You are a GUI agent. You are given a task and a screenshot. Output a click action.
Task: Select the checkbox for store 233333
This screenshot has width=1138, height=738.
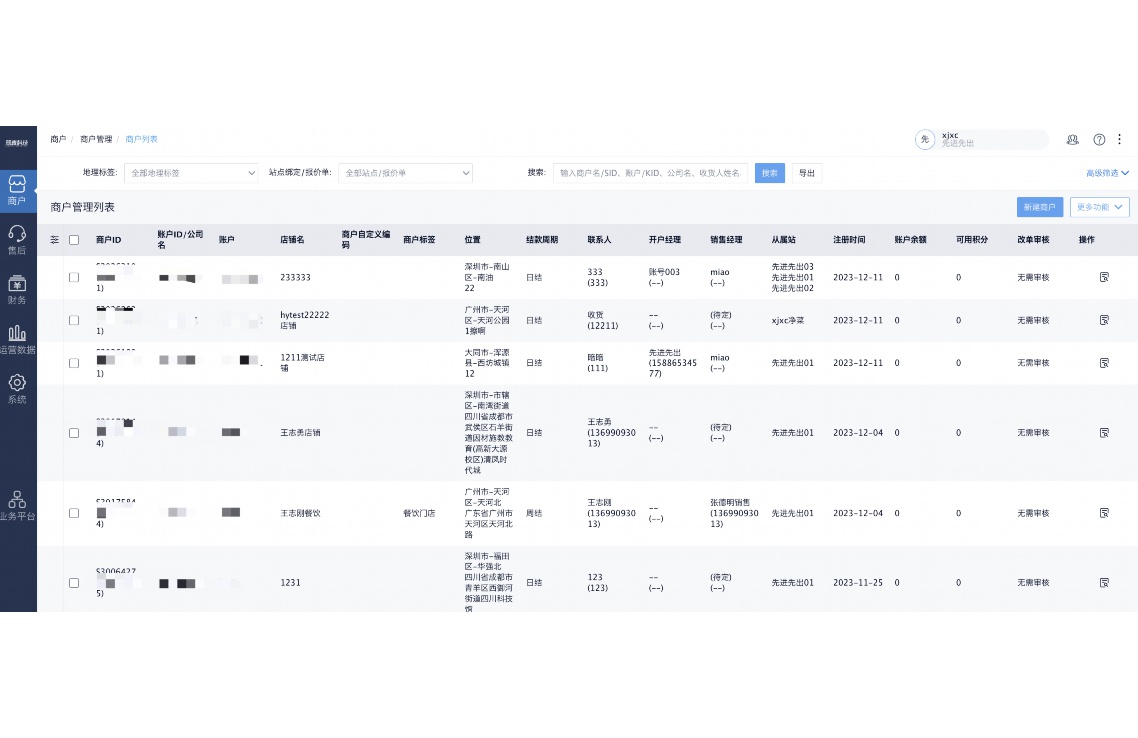(x=74, y=277)
